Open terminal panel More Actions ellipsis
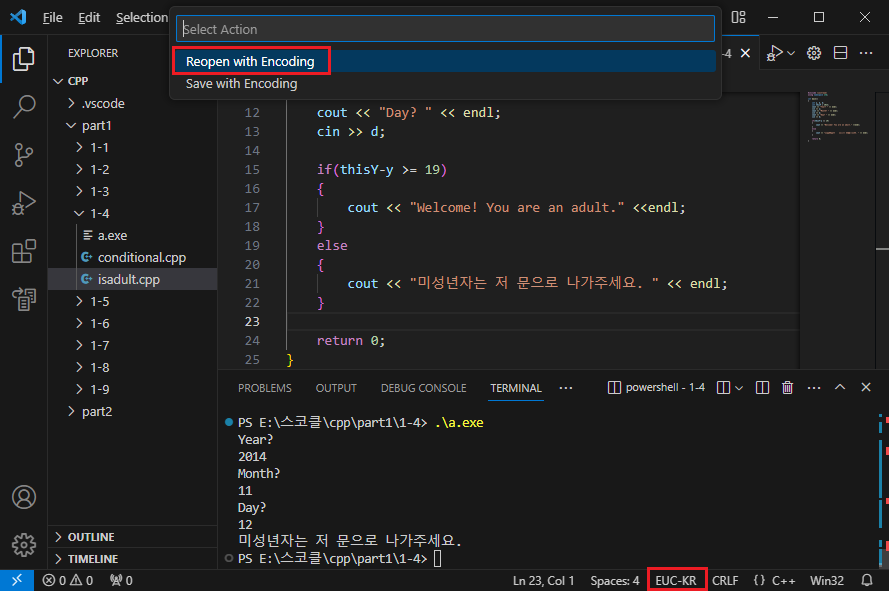 click(814, 387)
